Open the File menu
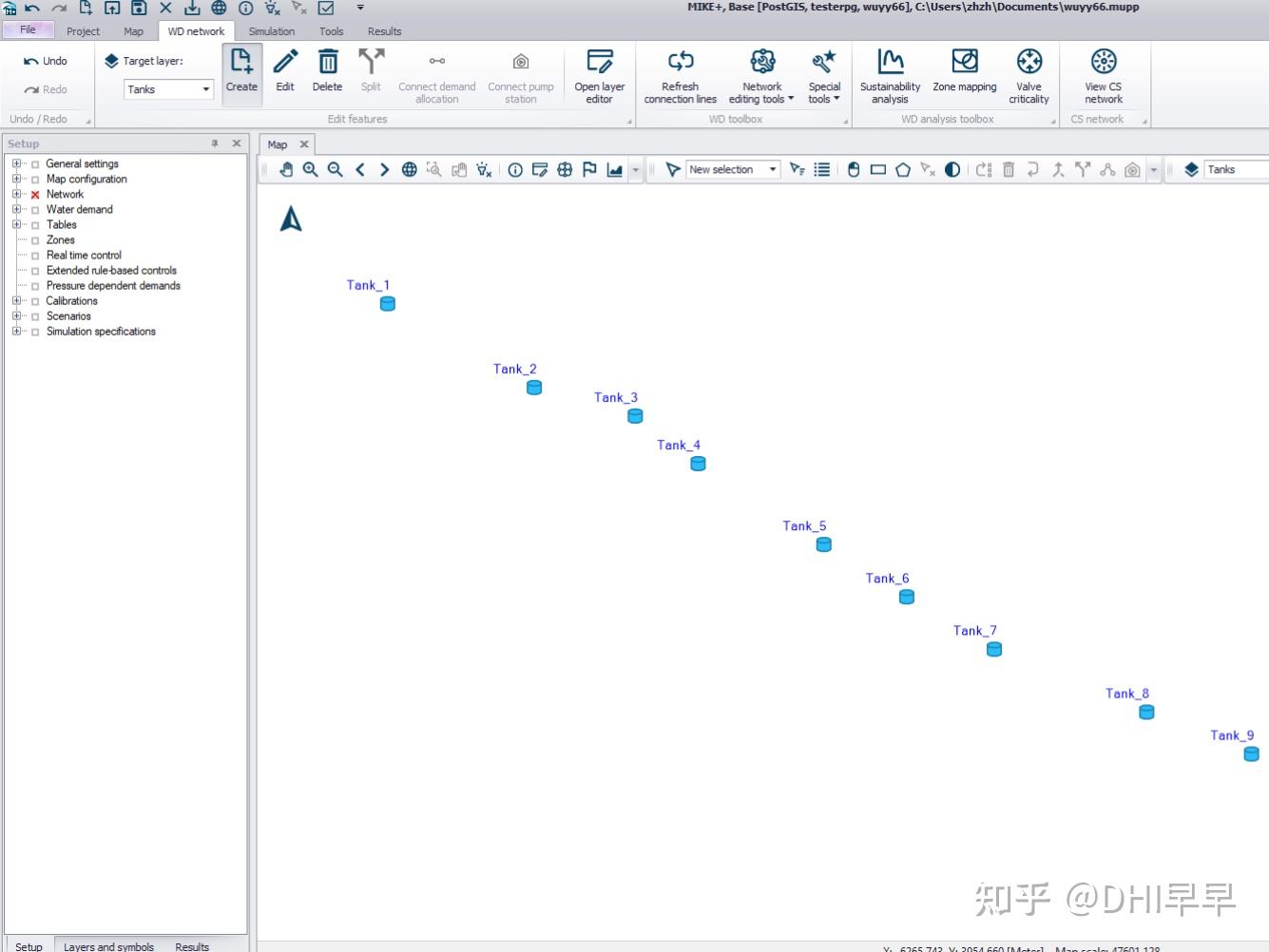The height and width of the screenshot is (952, 1269). 29,30
